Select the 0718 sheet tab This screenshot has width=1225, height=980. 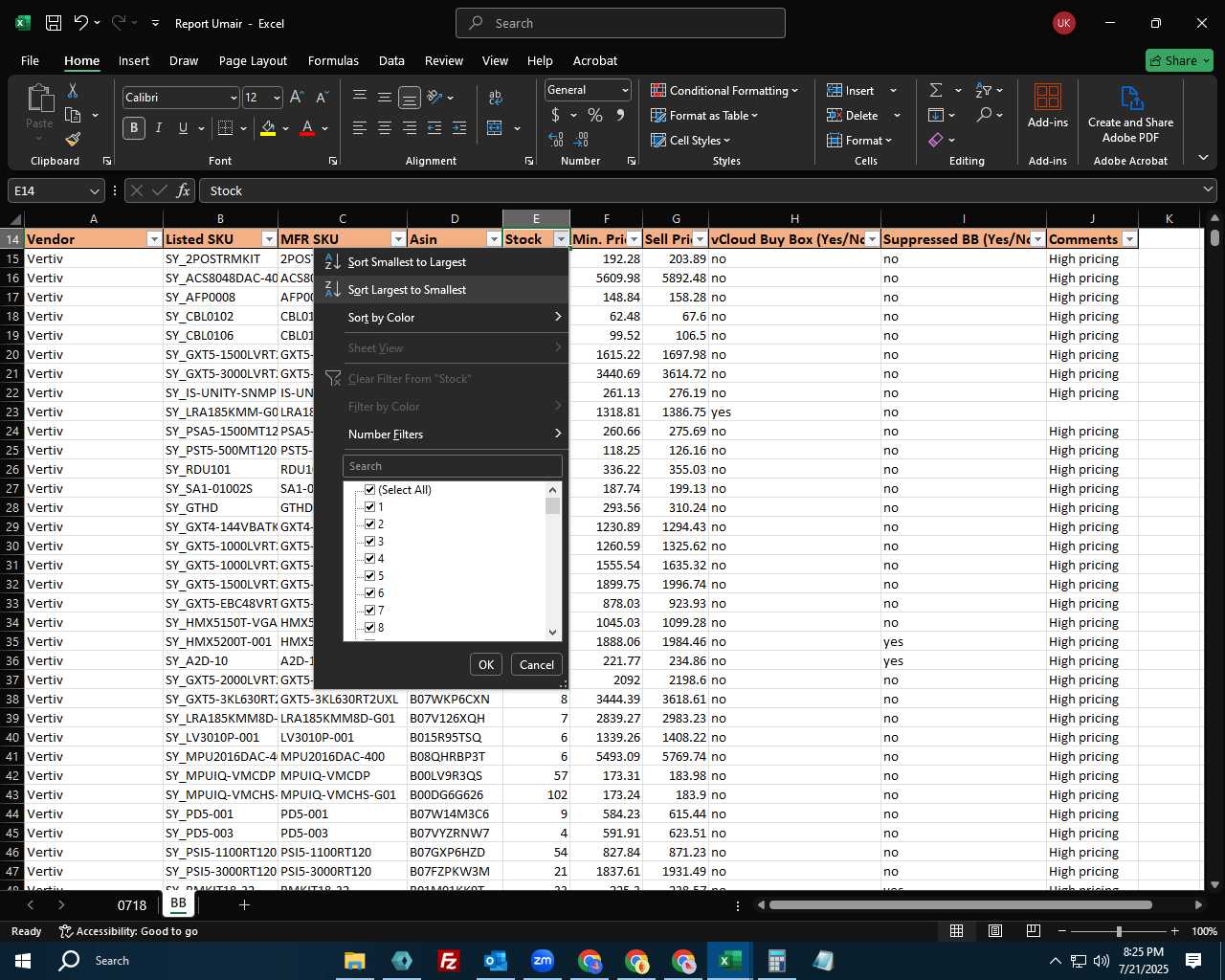(132, 904)
